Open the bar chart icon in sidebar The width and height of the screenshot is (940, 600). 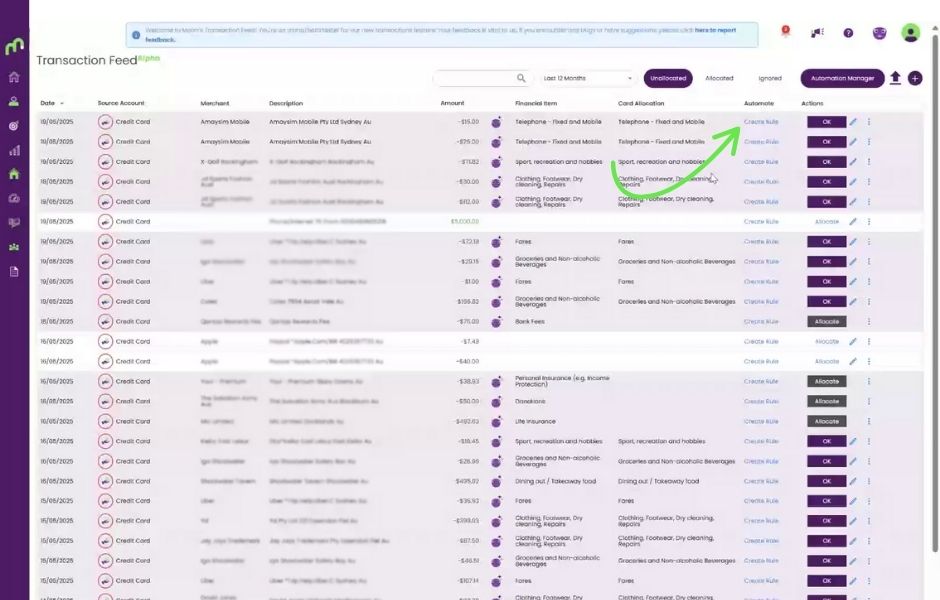pos(14,150)
